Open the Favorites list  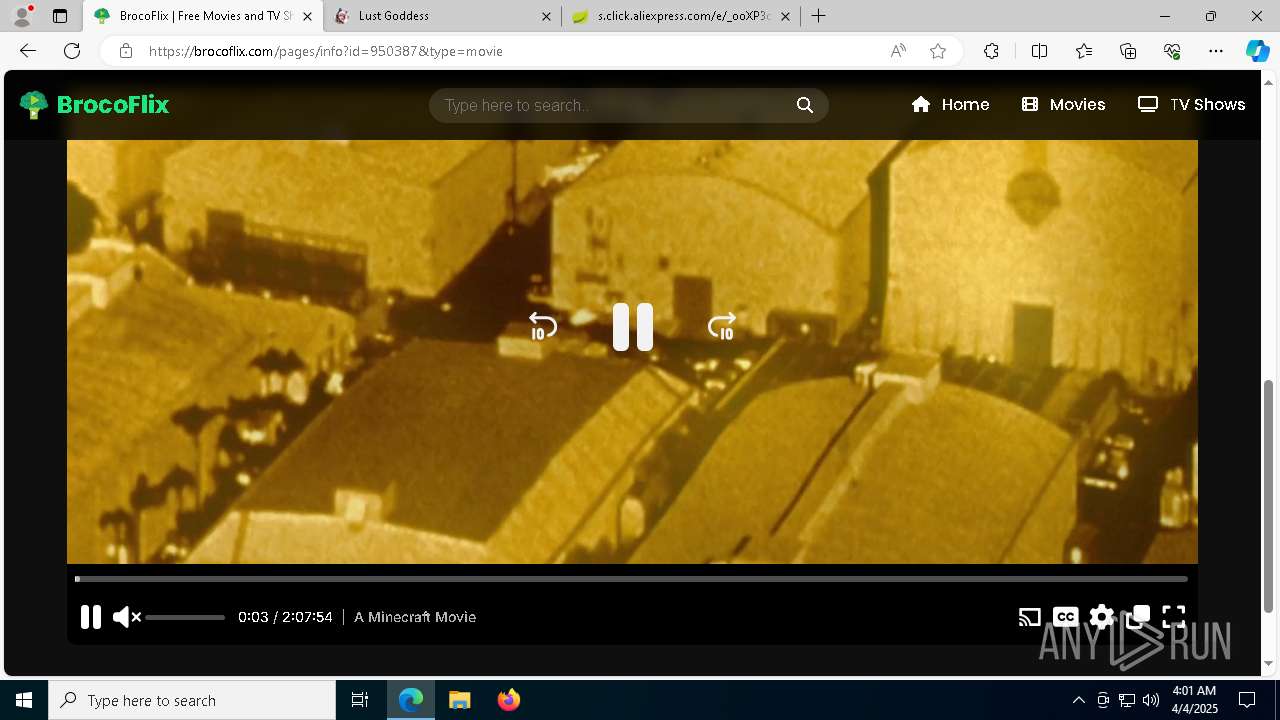click(x=1084, y=51)
